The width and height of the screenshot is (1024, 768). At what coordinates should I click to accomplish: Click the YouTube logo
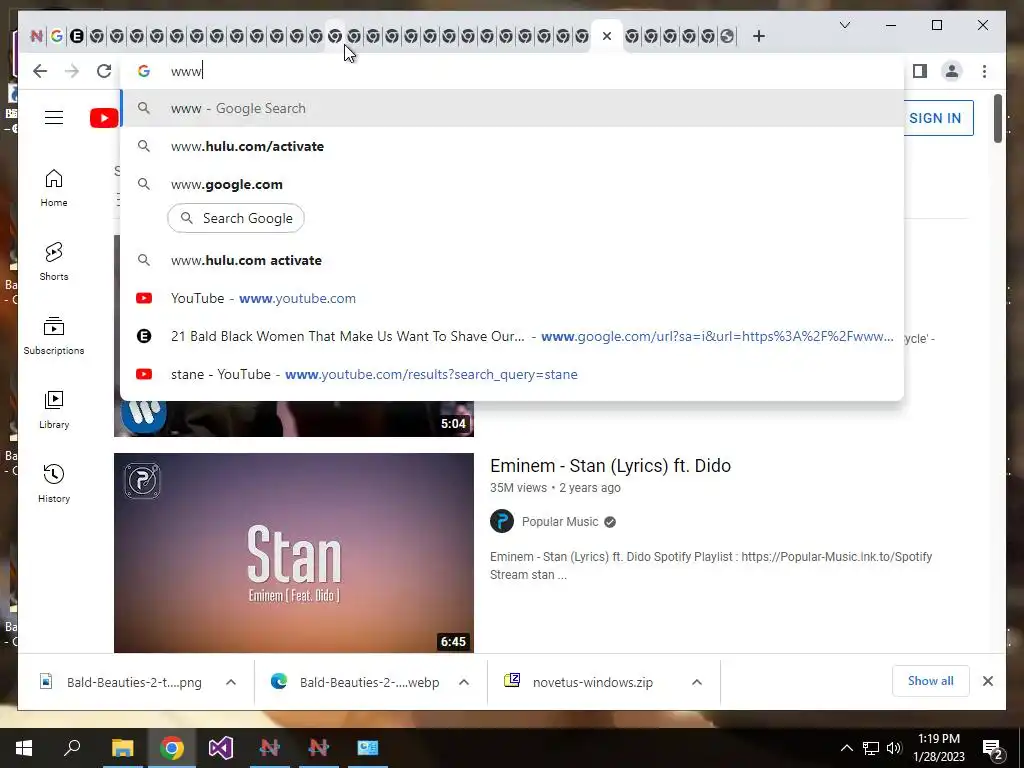coord(104,118)
